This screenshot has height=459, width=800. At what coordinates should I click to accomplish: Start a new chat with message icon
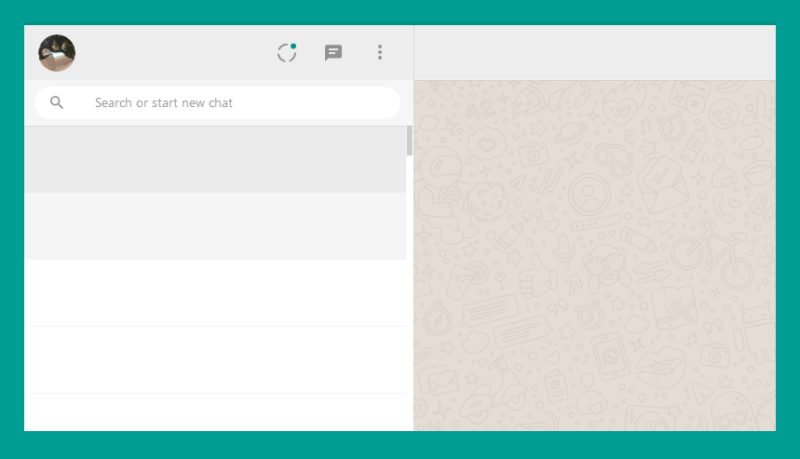333,53
